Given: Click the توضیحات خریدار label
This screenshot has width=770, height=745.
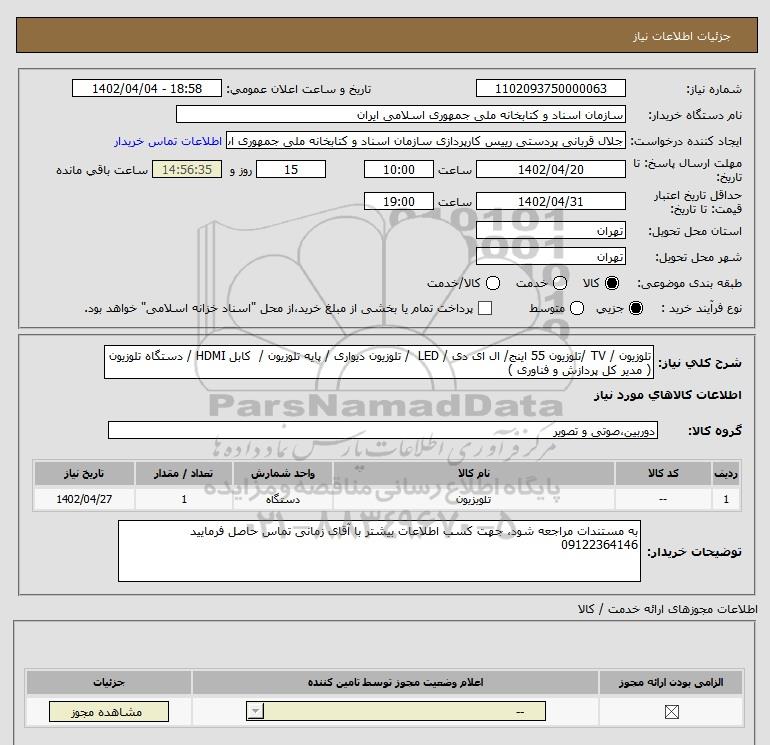Looking at the screenshot, I should click(x=694, y=552).
